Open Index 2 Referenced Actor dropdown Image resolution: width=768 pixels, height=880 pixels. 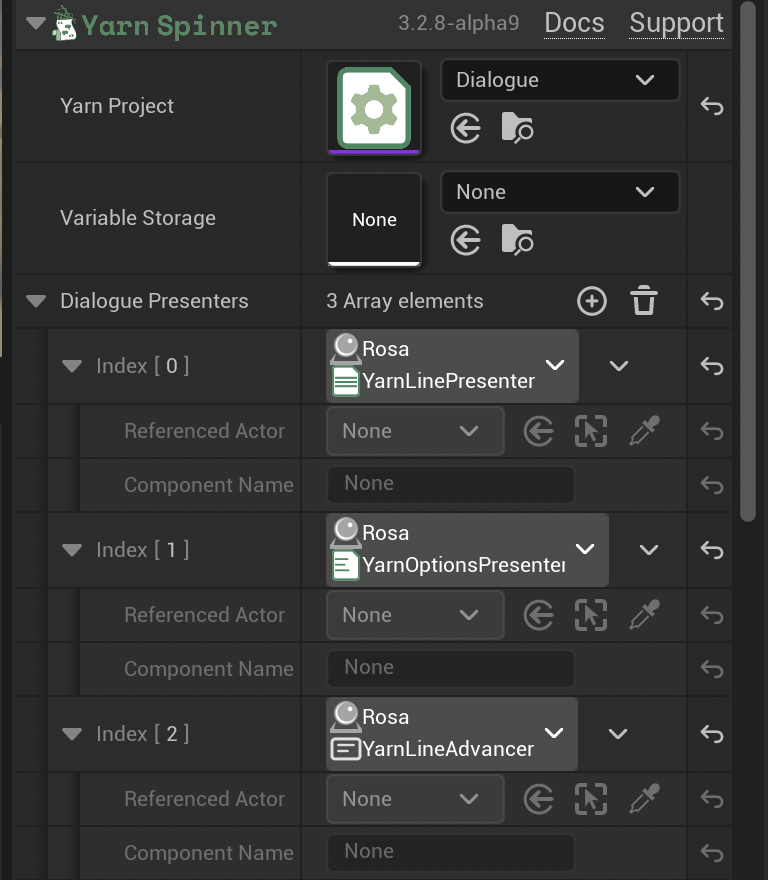click(x=415, y=799)
